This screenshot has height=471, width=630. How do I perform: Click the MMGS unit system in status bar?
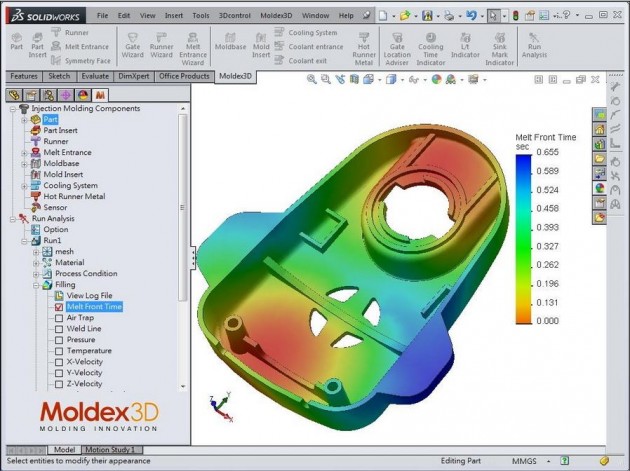tap(524, 461)
